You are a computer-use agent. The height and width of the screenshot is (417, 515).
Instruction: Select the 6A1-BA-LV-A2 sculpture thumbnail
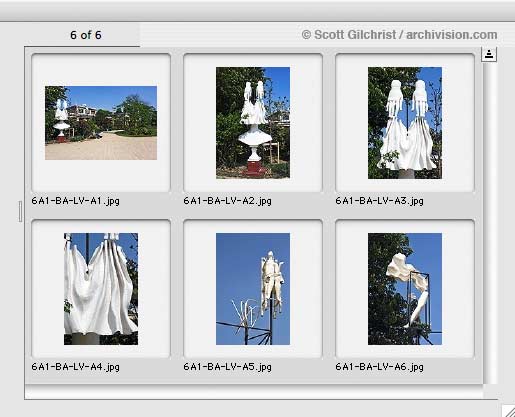253,123
